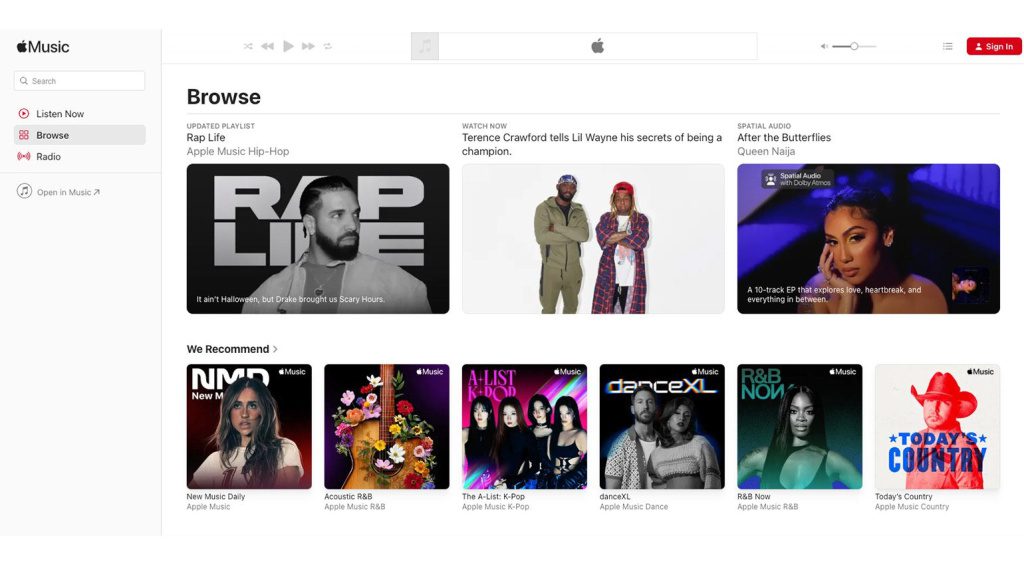Toggle shuffle playback
Viewport: 1024px width, 565px height.
click(x=248, y=46)
